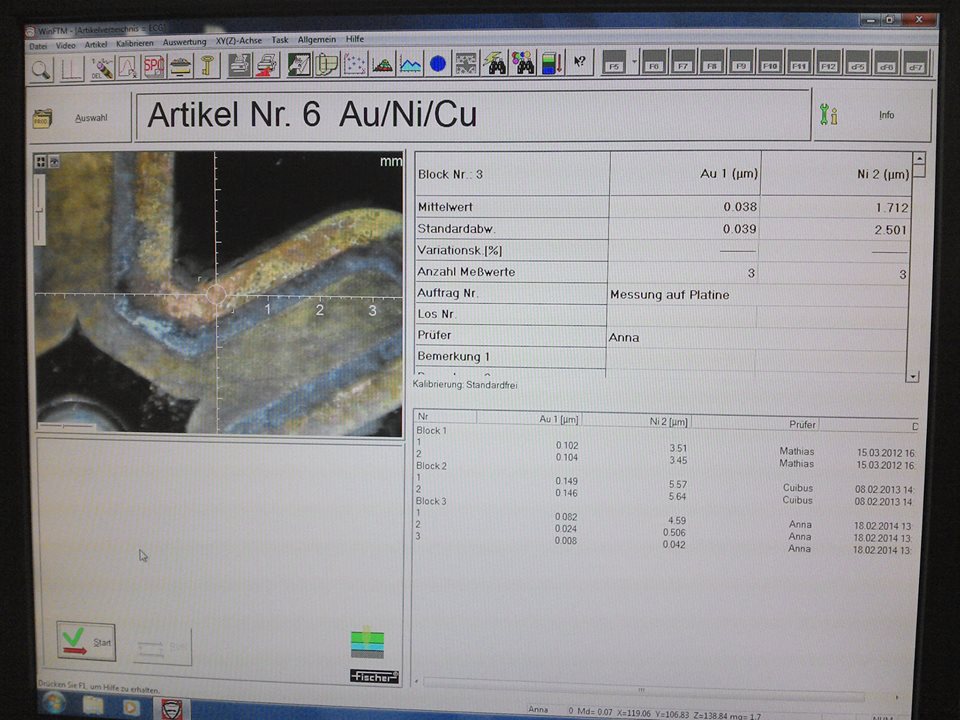Open the Datei menu
The image size is (960, 720).
click(x=38, y=47)
